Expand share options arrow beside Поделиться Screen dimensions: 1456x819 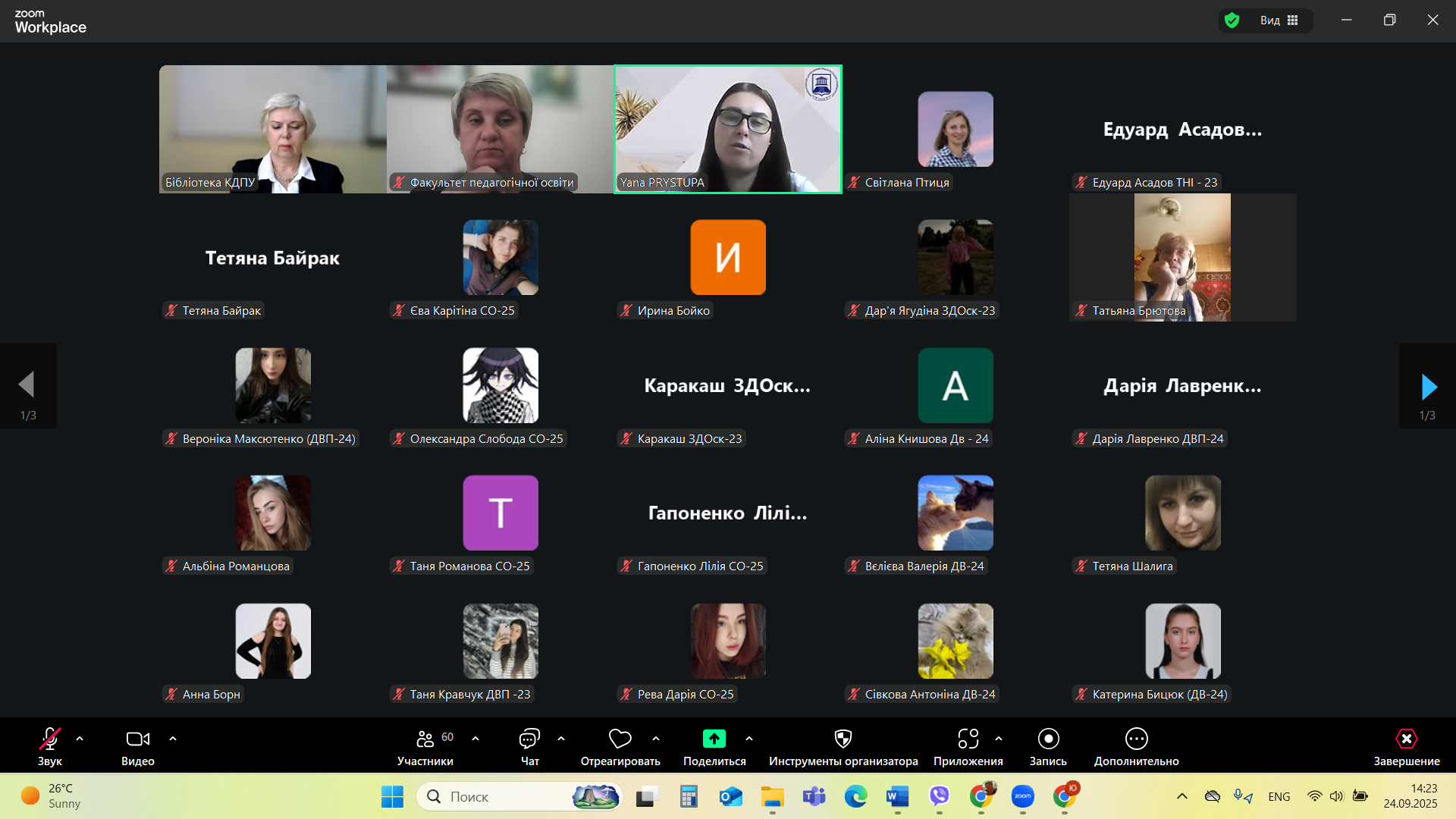tap(749, 739)
